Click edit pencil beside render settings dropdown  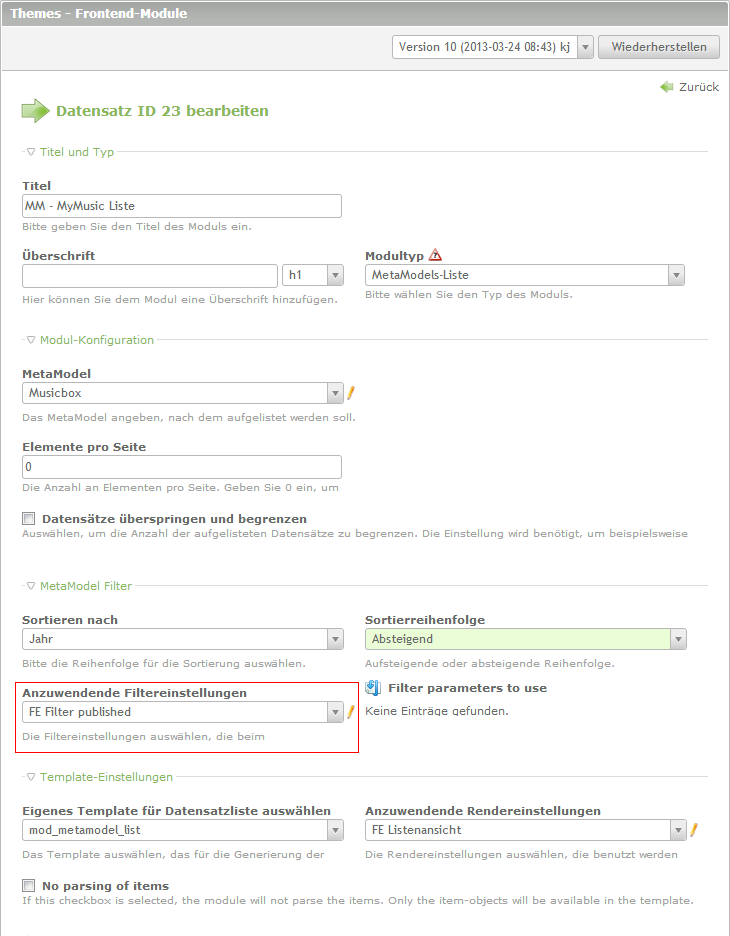[694, 829]
